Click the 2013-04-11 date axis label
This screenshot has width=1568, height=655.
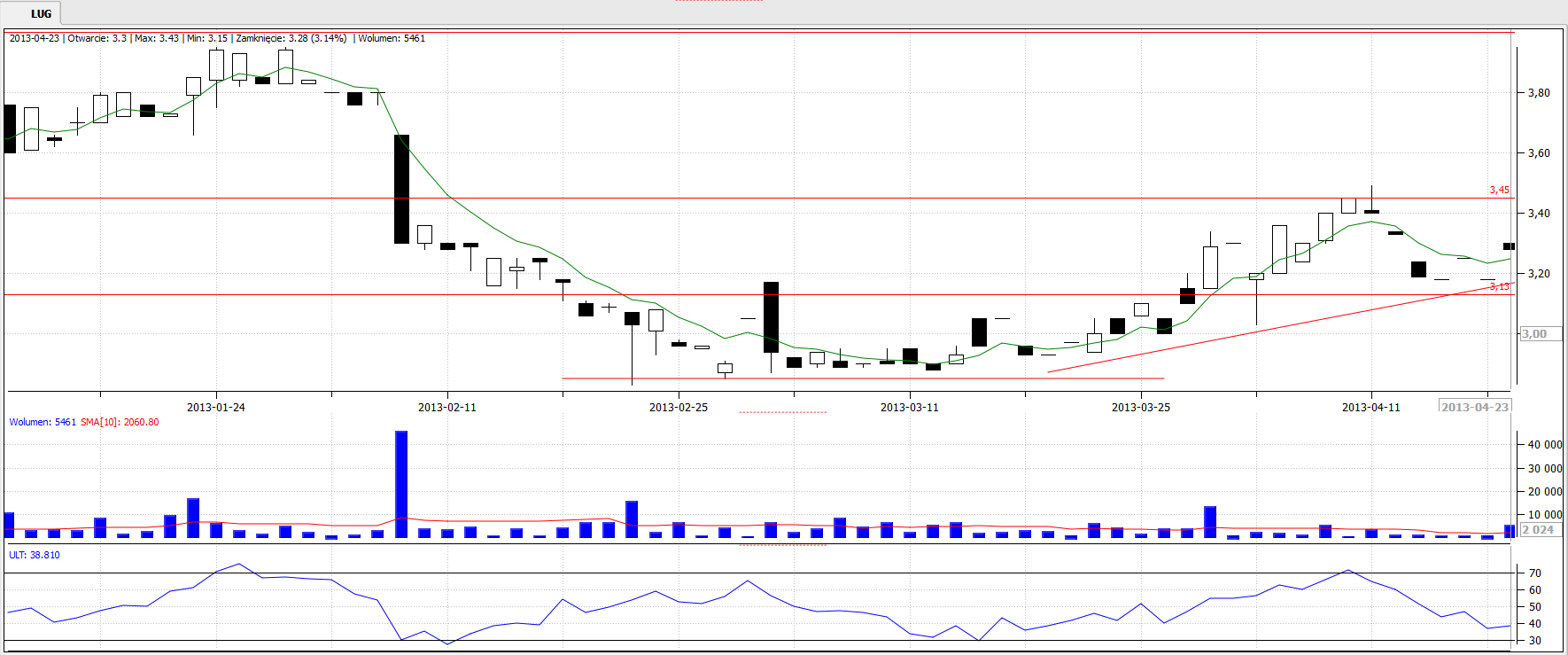pos(1371,407)
